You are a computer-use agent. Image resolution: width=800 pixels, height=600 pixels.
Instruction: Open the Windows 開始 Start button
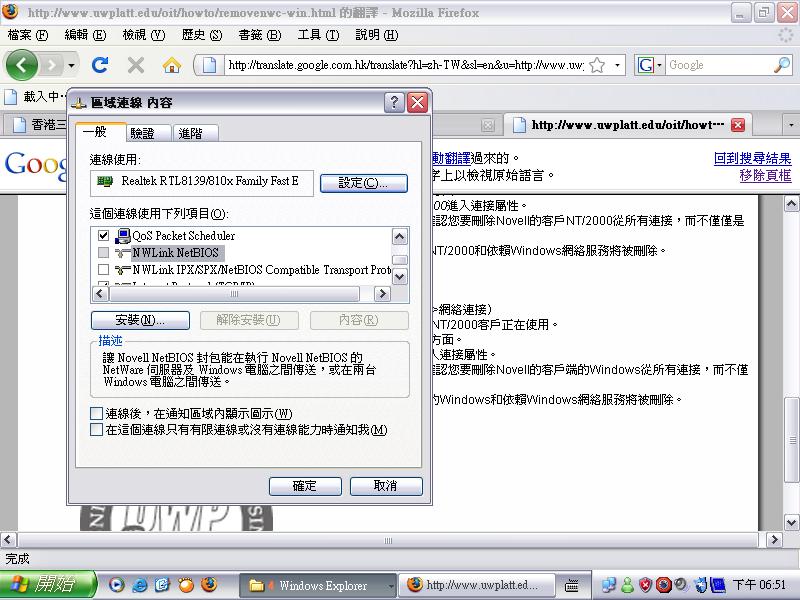(48, 585)
